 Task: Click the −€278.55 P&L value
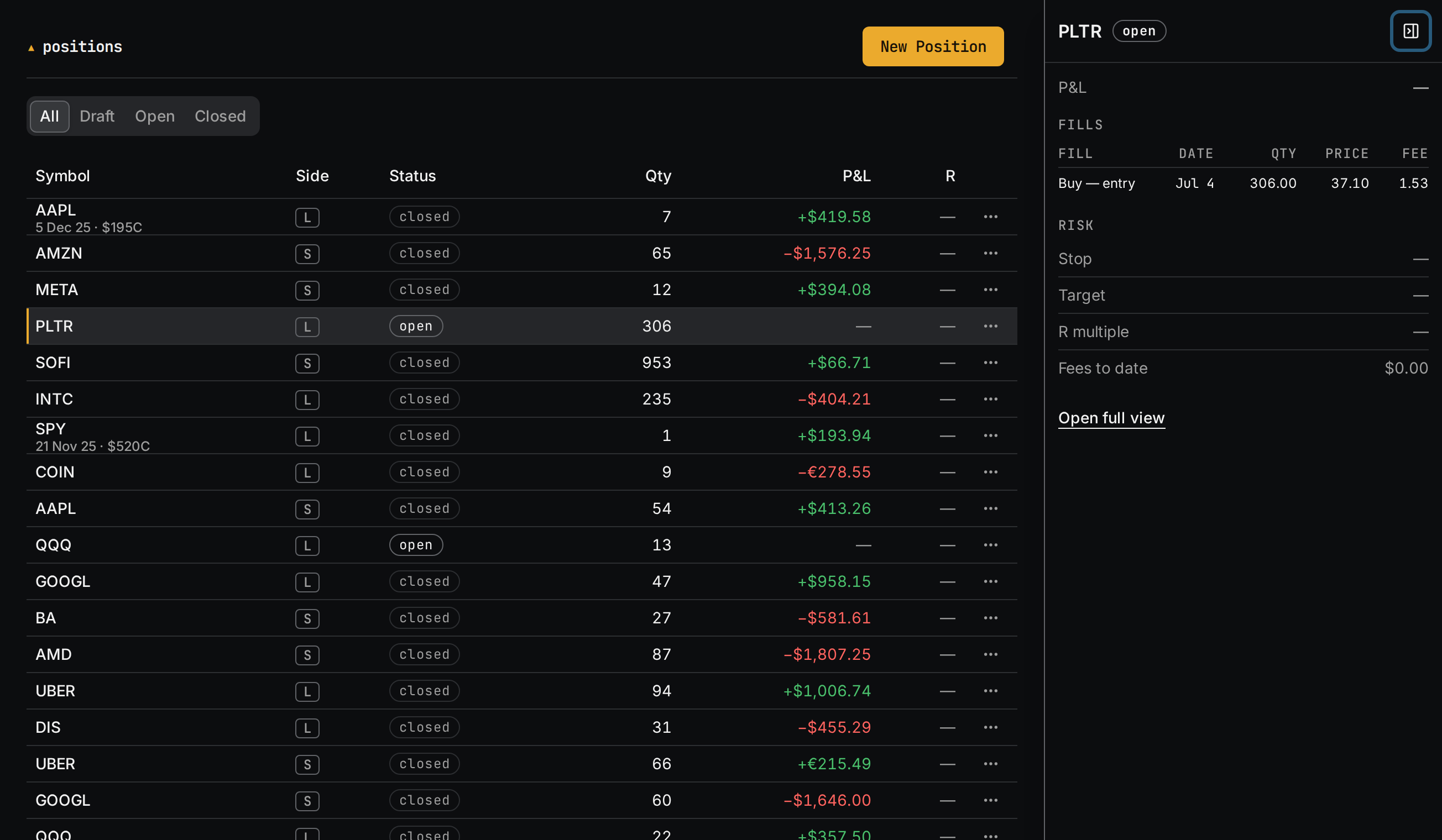tap(834, 473)
